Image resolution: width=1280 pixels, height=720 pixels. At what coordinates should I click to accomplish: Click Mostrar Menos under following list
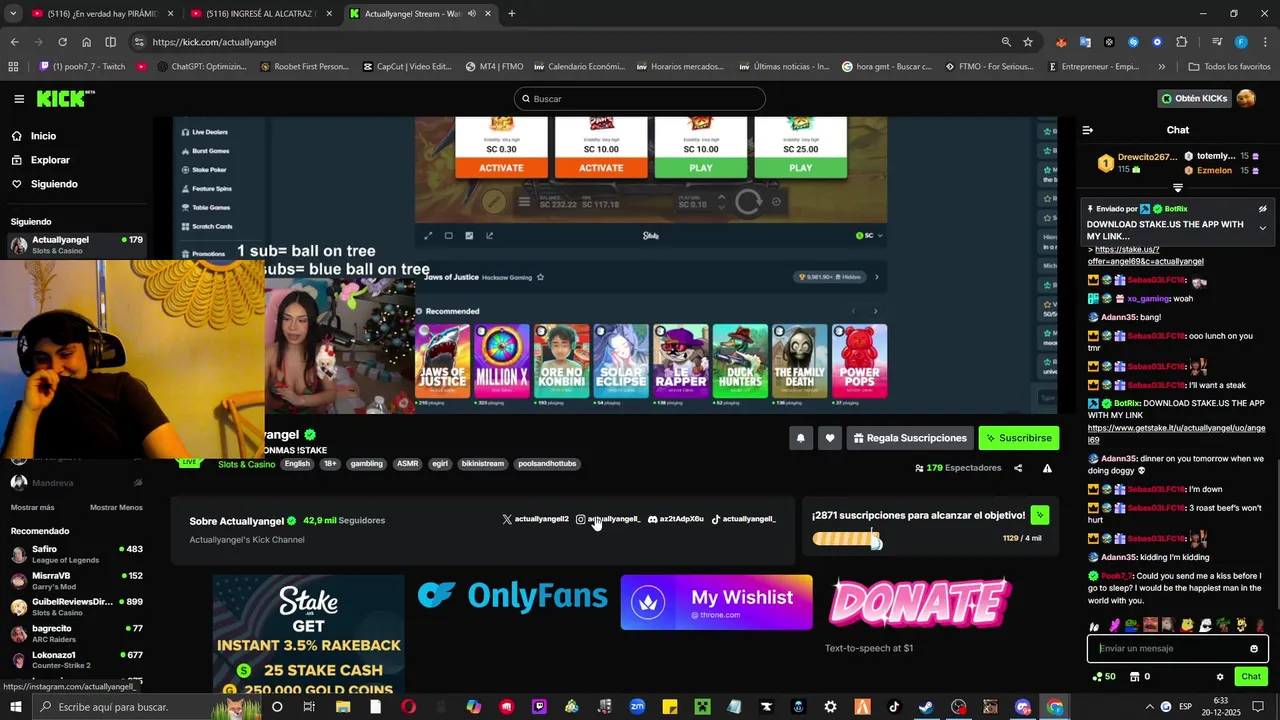click(116, 507)
